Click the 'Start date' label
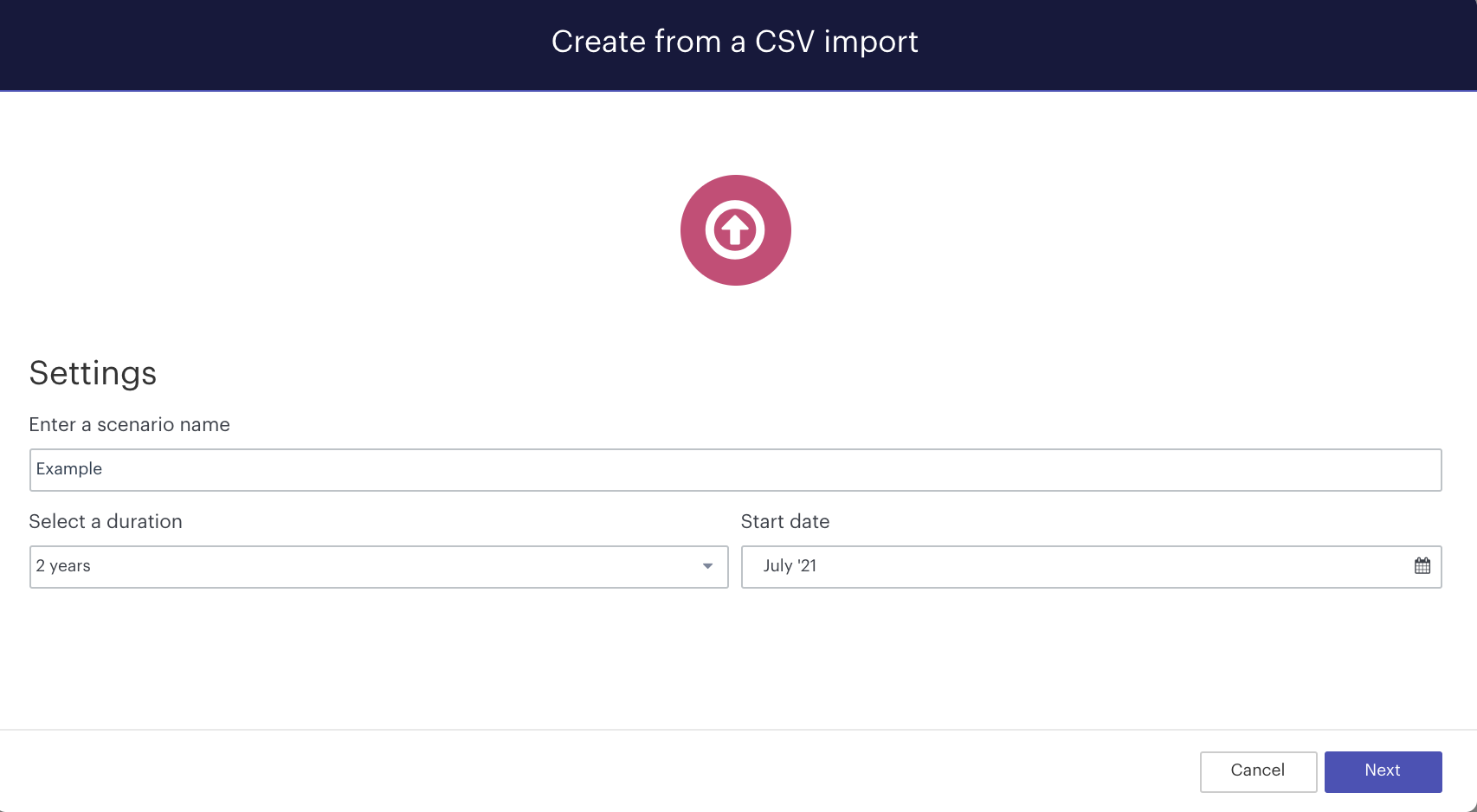This screenshot has height=812, width=1477. click(785, 522)
